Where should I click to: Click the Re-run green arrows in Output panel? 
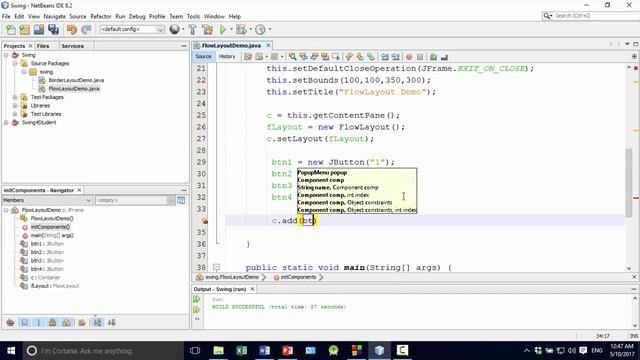(x=197, y=299)
